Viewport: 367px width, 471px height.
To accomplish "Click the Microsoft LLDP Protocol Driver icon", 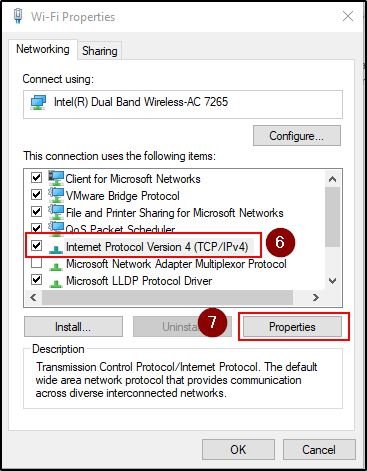I will pyautogui.click(x=56, y=283).
